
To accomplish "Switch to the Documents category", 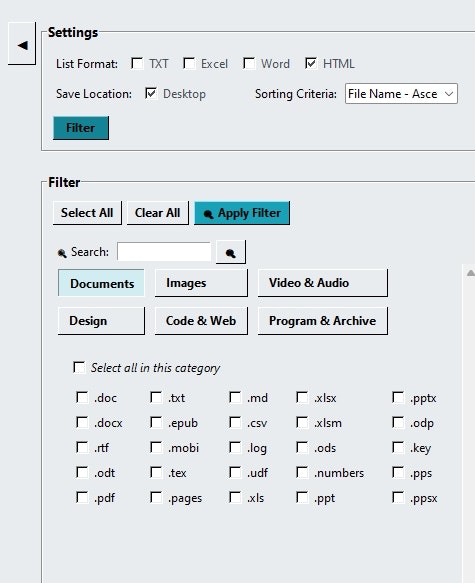I will click(101, 283).
